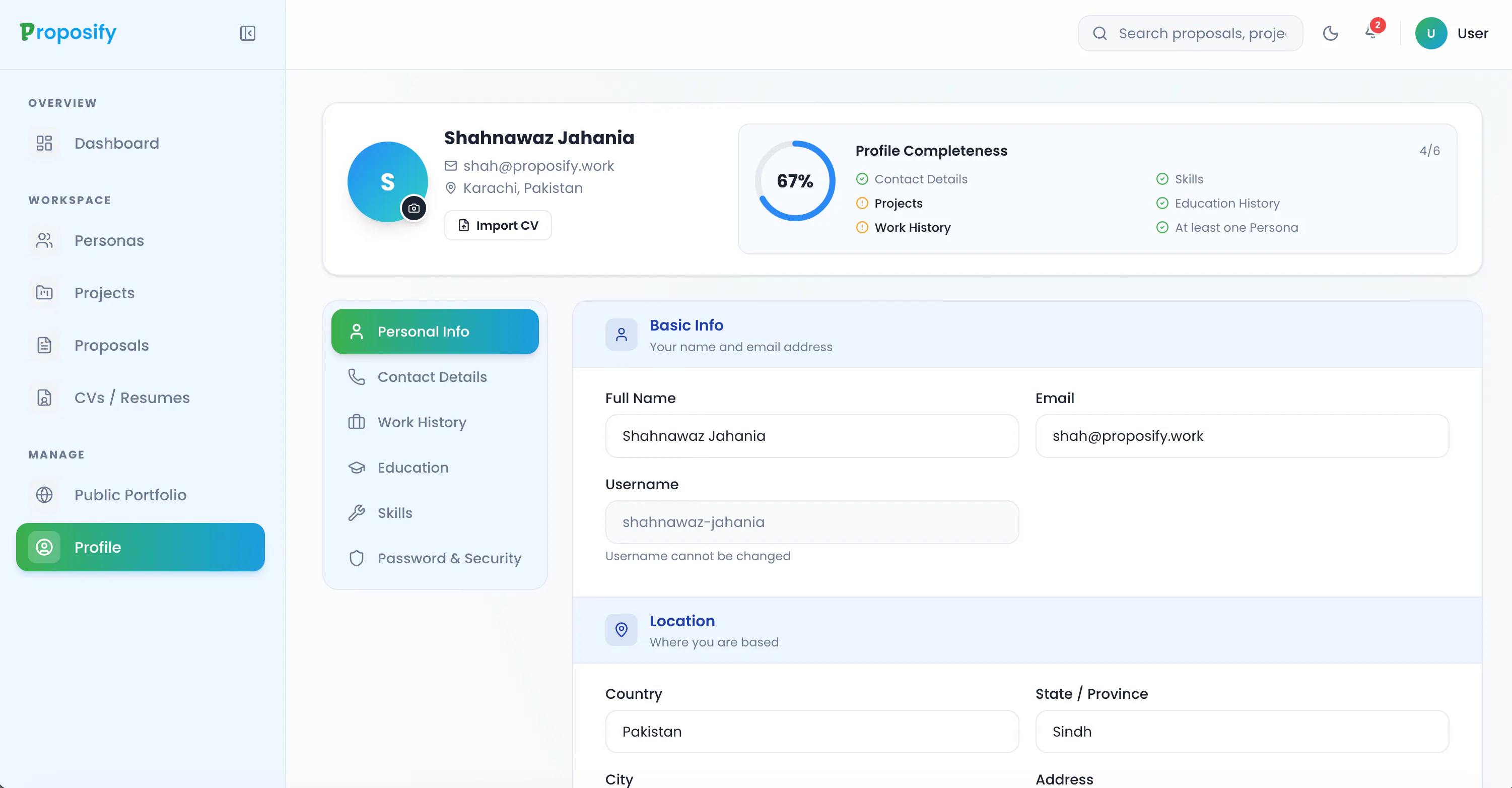The image size is (1512, 788).
Task: Edit the Email field
Action: pyautogui.click(x=1242, y=436)
